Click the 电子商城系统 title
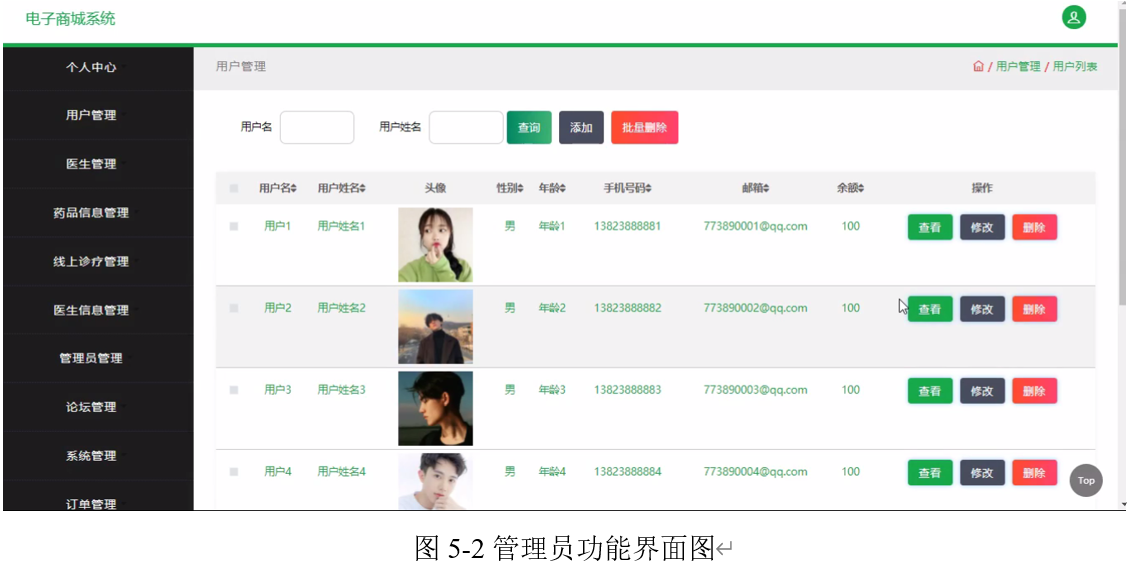The width and height of the screenshot is (1127, 565). [70, 19]
